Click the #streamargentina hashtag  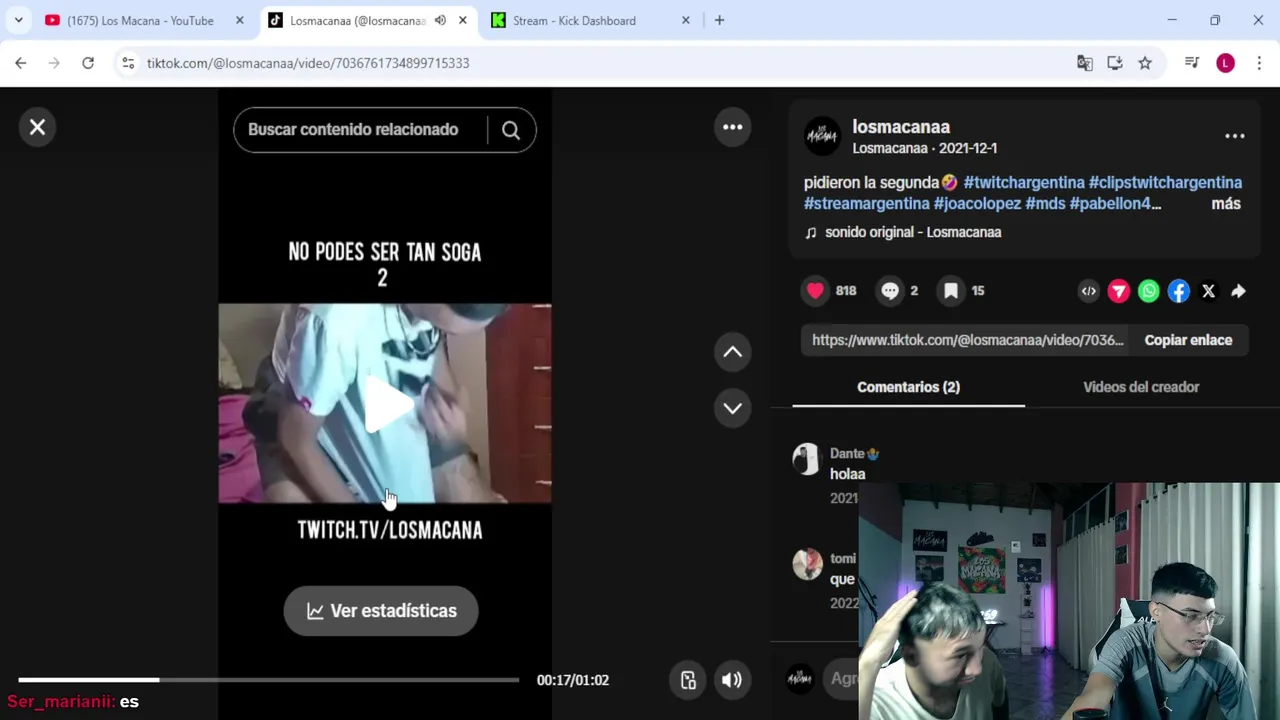pyautogui.click(x=866, y=204)
